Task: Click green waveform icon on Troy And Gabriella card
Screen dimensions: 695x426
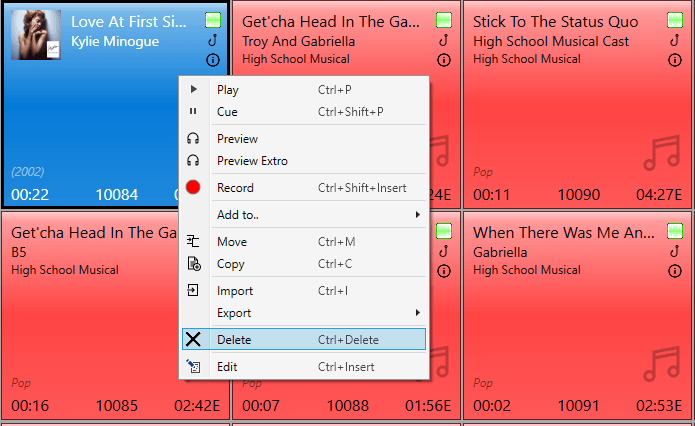Action: (444, 20)
